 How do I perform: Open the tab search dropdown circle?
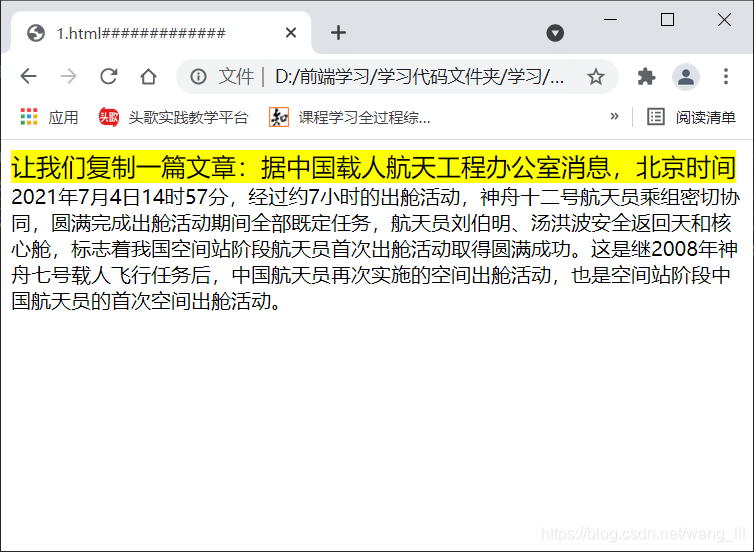555,33
